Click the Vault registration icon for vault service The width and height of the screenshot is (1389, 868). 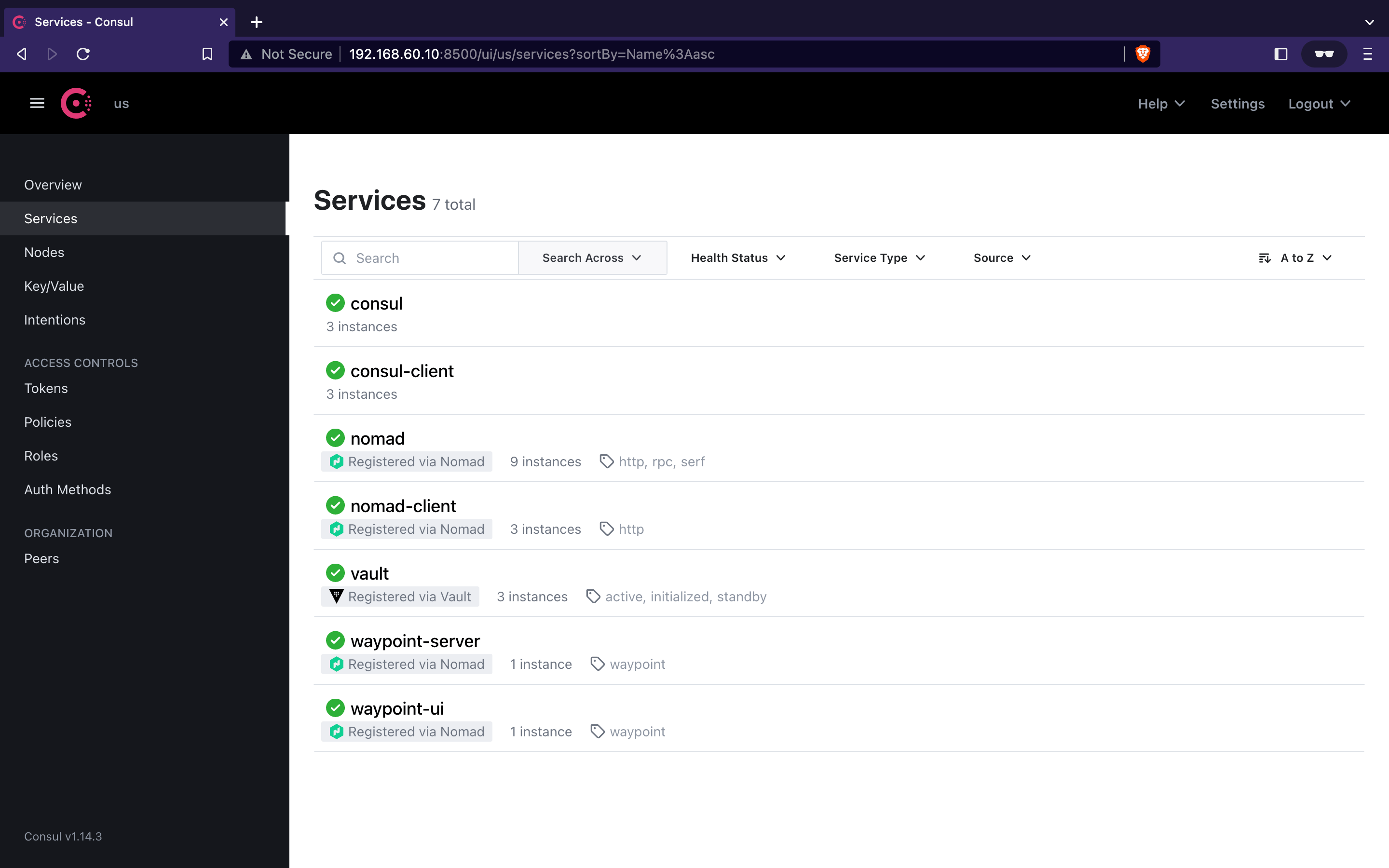click(337, 596)
